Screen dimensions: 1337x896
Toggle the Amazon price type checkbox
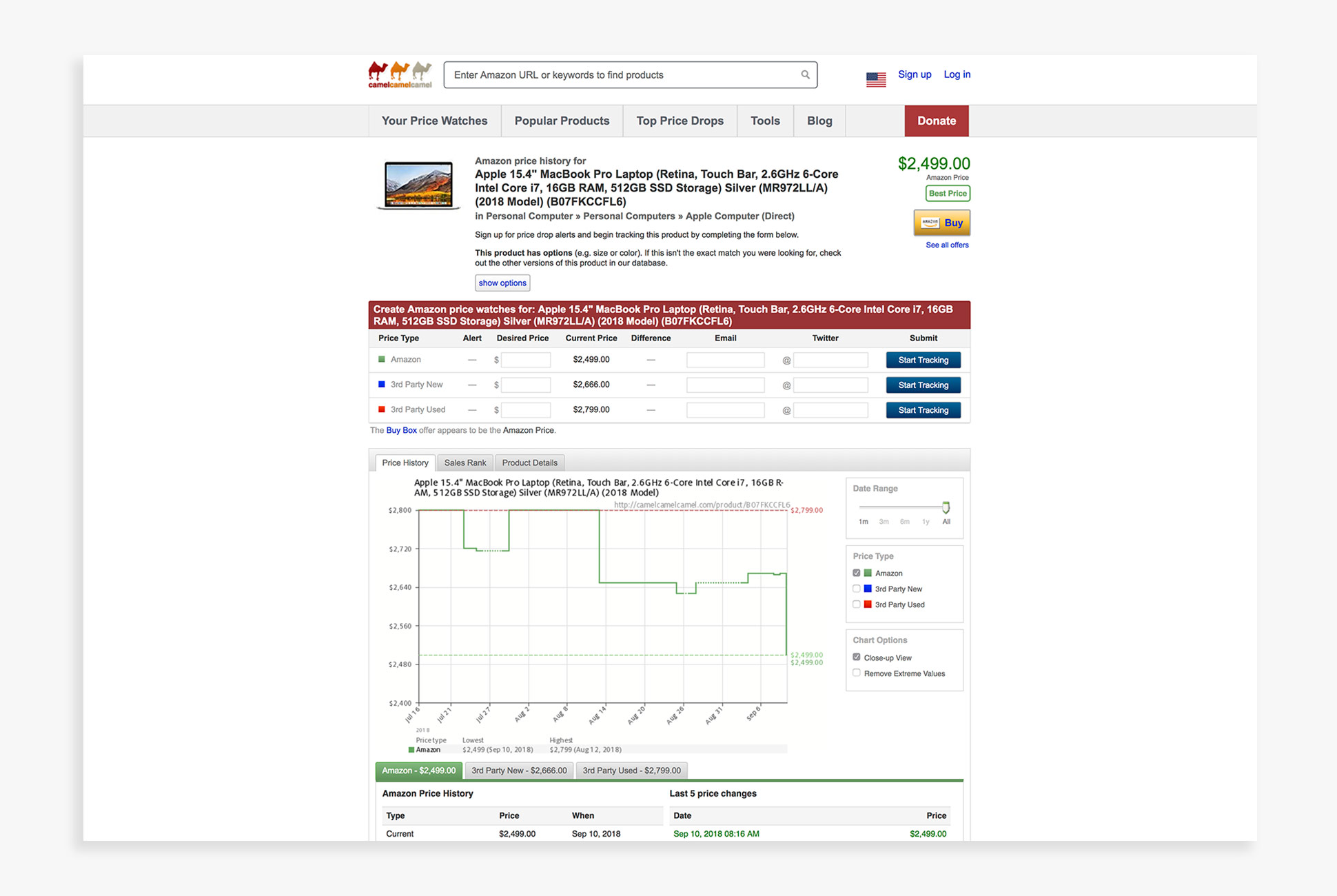click(857, 573)
